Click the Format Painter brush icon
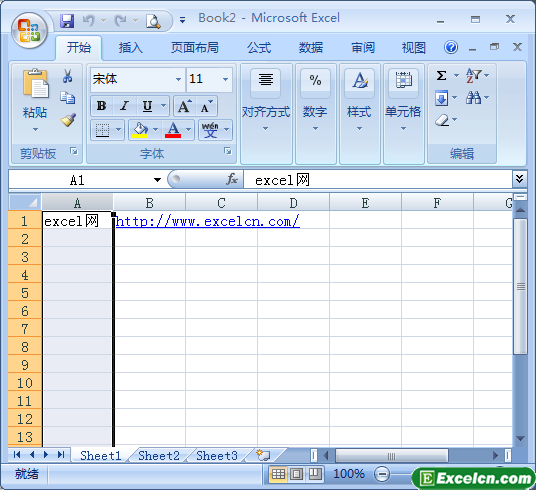The image size is (536, 490). coord(68,120)
